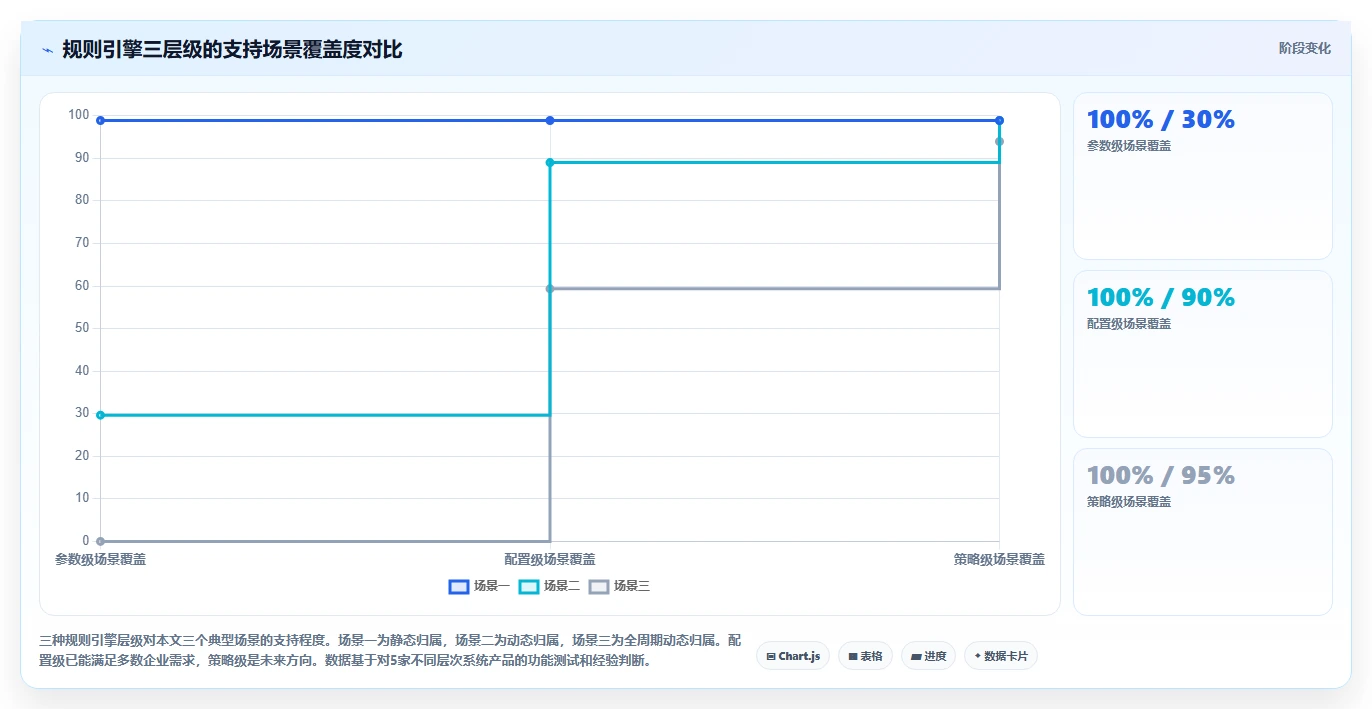Click the 参数级场景覆盖 x-axis label
Viewport: 1372px width, 709px height.
tap(100, 560)
